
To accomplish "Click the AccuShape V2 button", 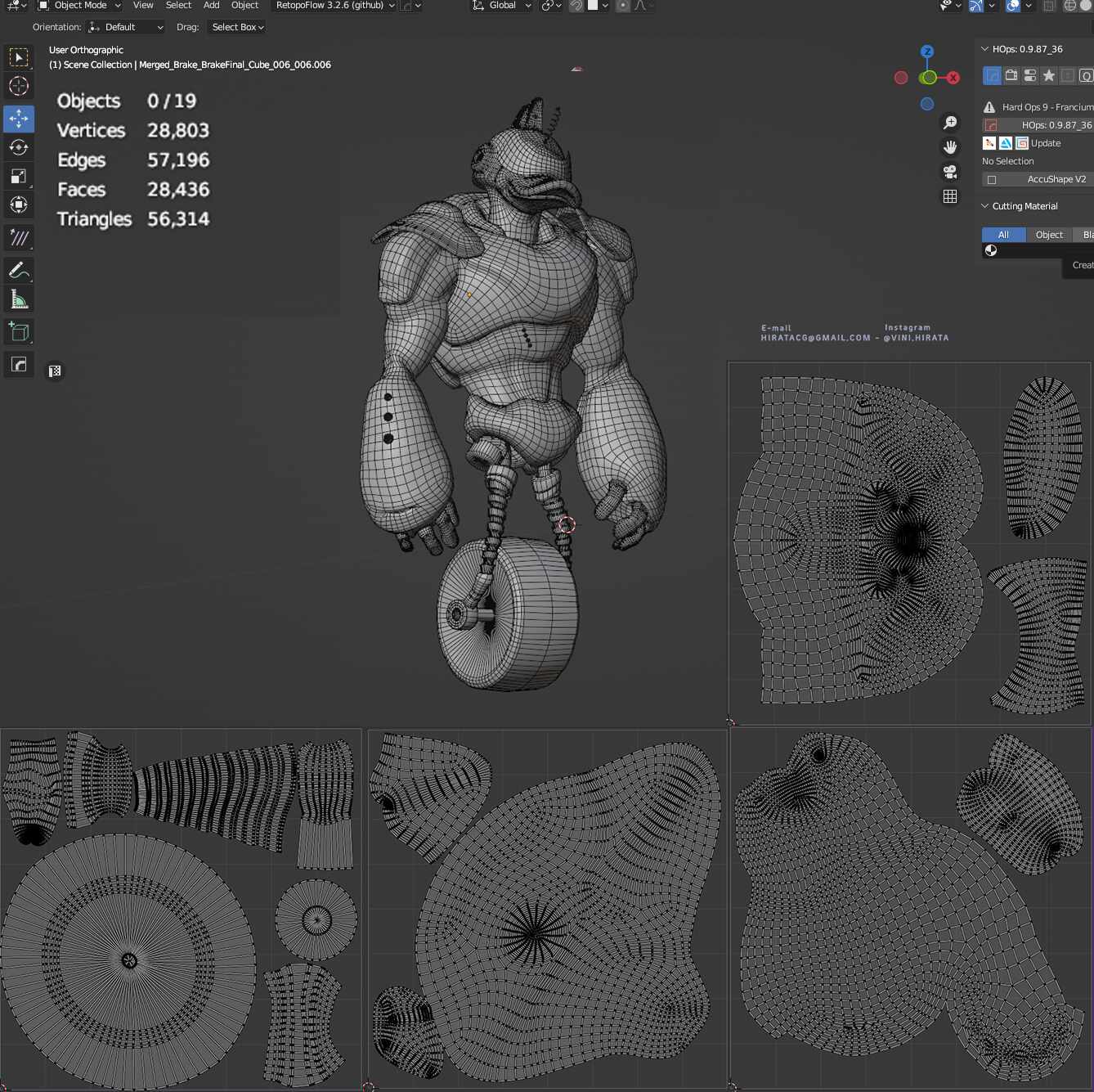I will [x=1047, y=179].
